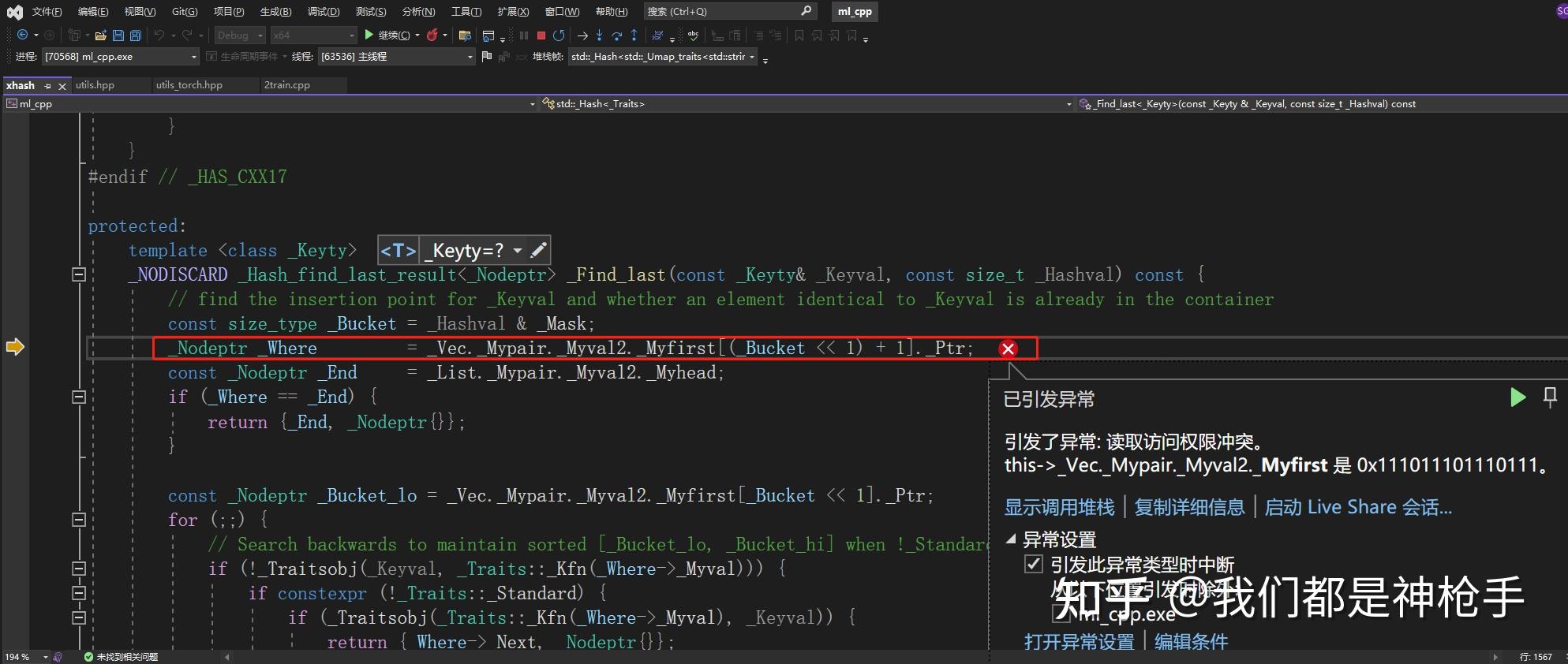Viewport: 1568px width, 664px height.
Task: Click 启动 Live Share 会话 link
Action: pos(1358,507)
